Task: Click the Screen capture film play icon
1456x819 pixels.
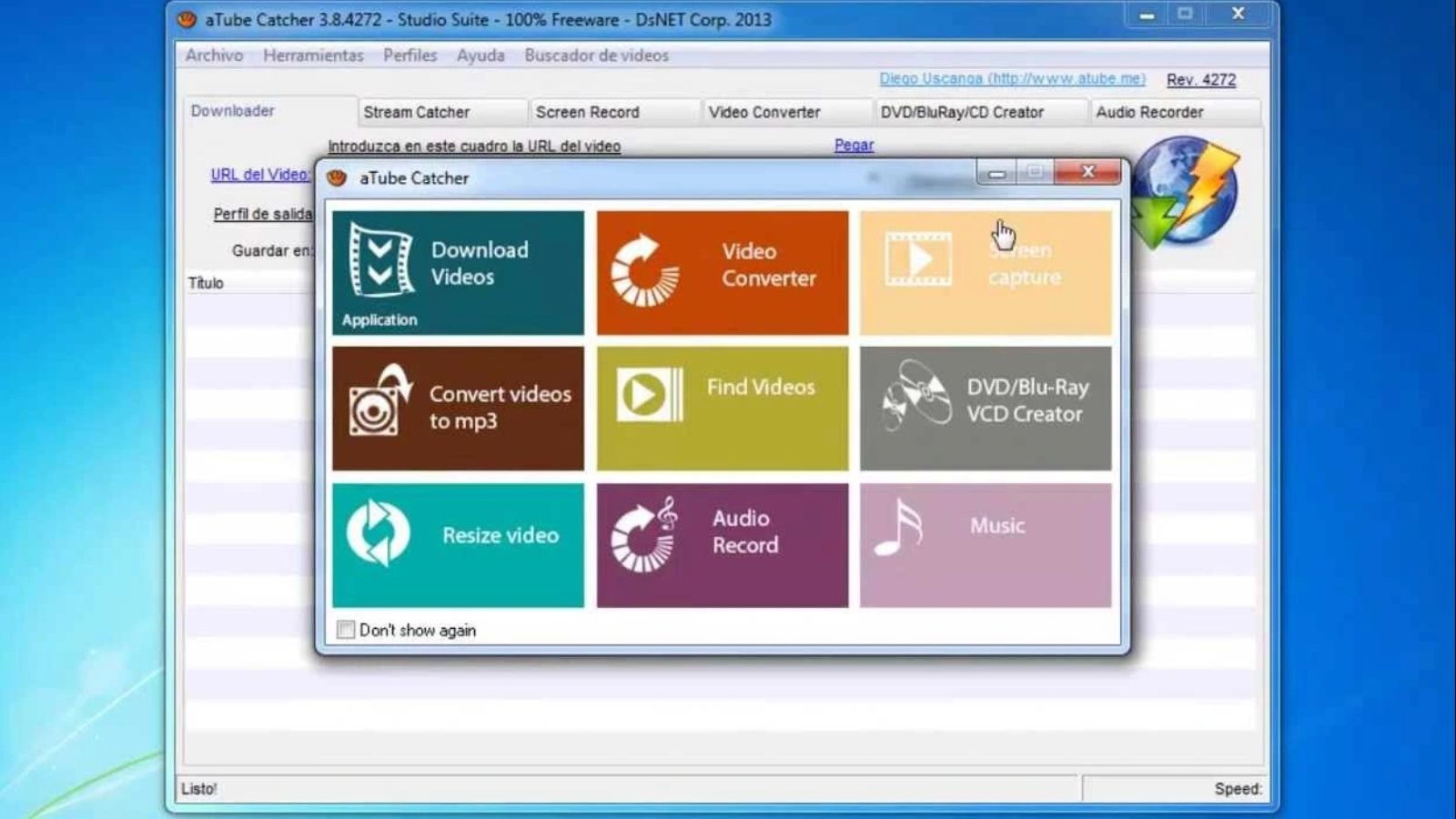Action: [918, 259]
